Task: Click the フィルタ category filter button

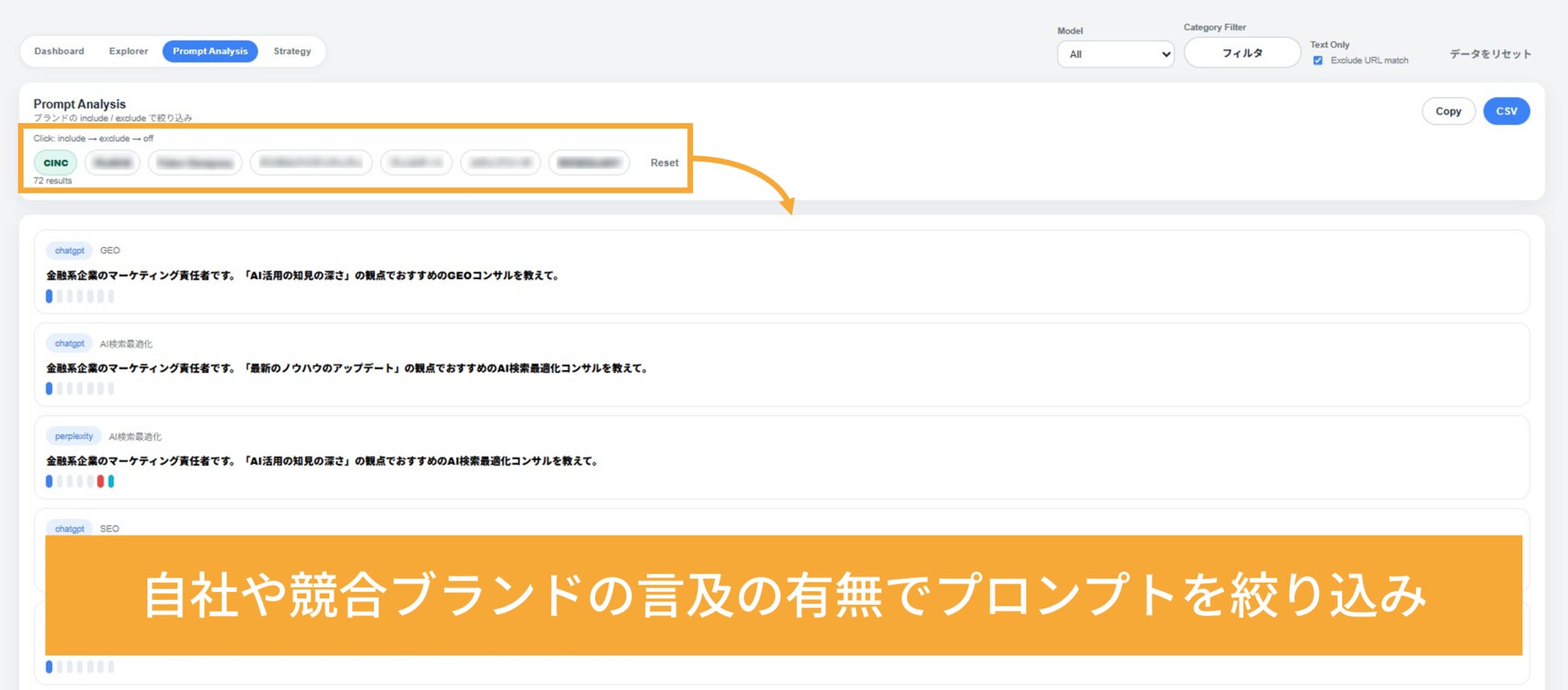Action: 1242,53
